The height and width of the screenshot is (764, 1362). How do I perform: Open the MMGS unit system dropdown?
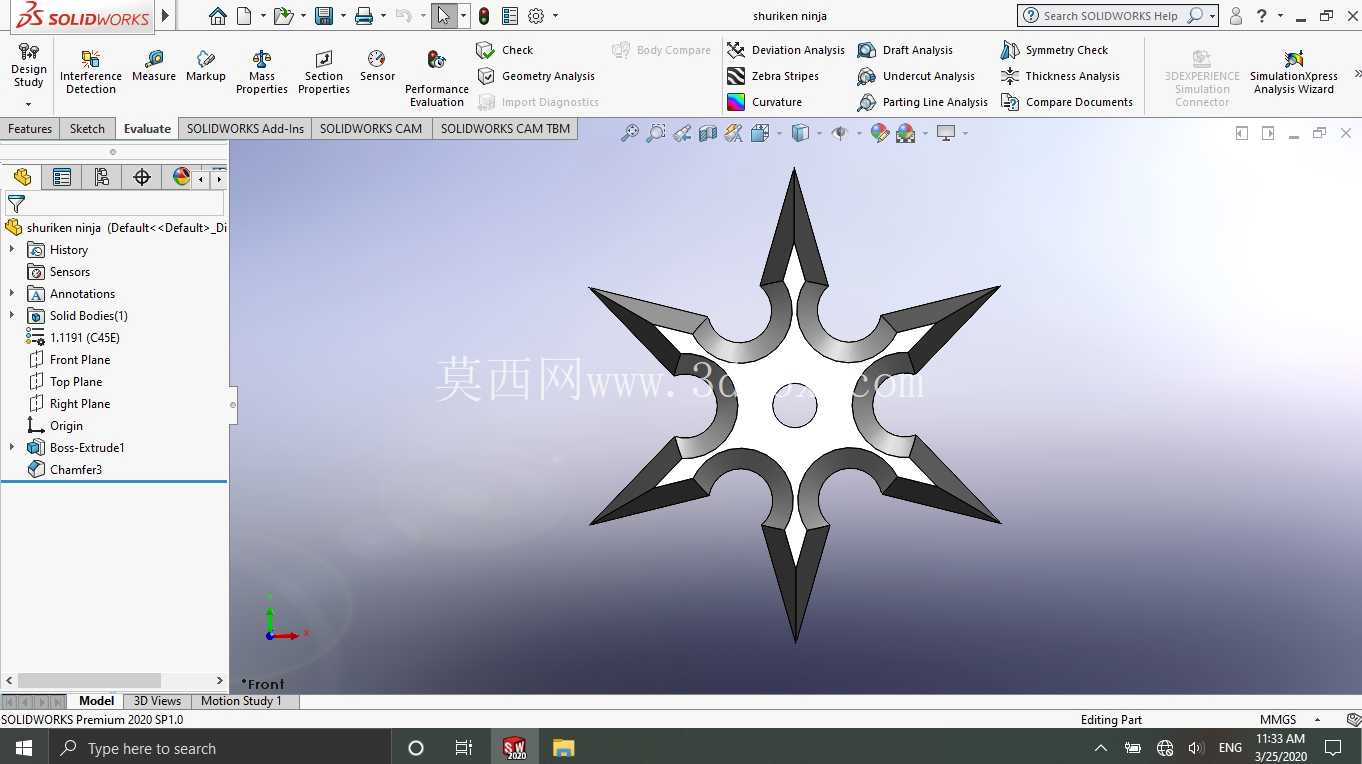pos(1317,720)
